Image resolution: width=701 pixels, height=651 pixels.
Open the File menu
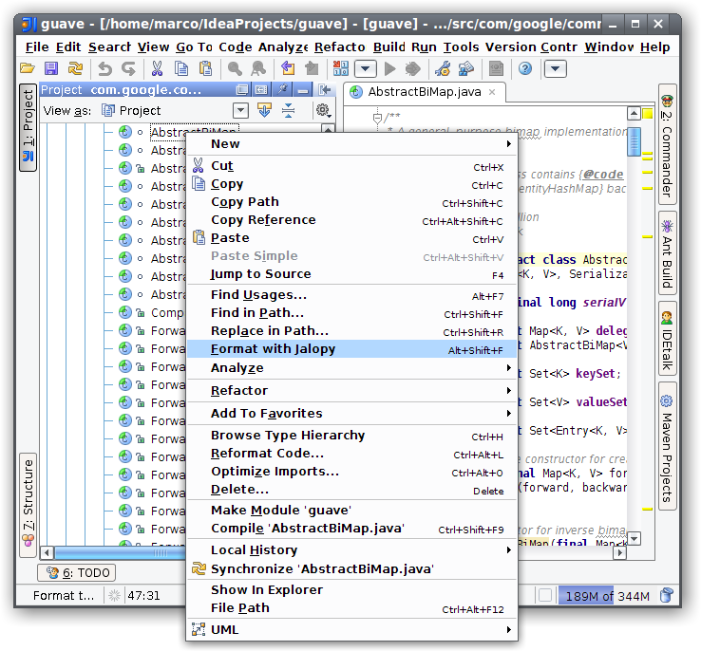(x=37, y=47)
